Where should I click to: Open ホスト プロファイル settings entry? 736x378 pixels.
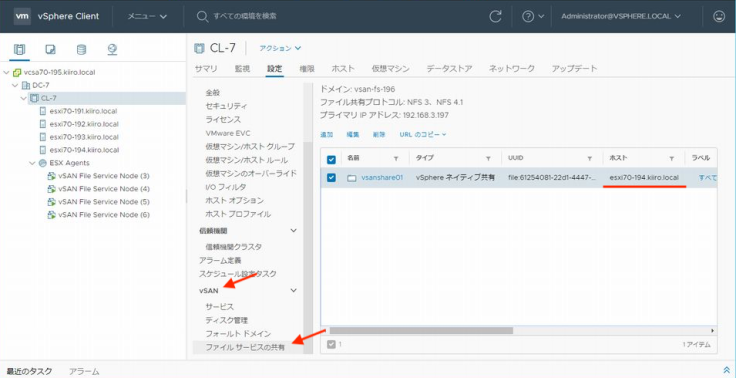[238, 214]
